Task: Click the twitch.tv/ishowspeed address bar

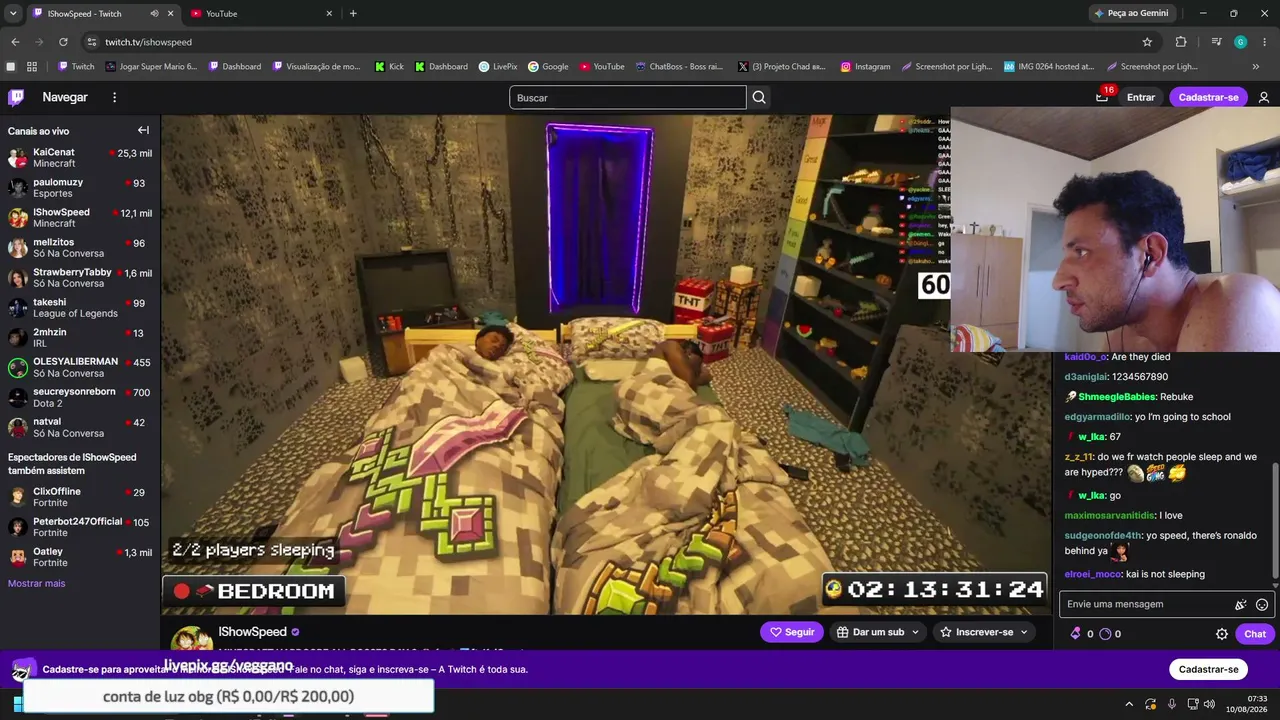Action: (610, 42)
